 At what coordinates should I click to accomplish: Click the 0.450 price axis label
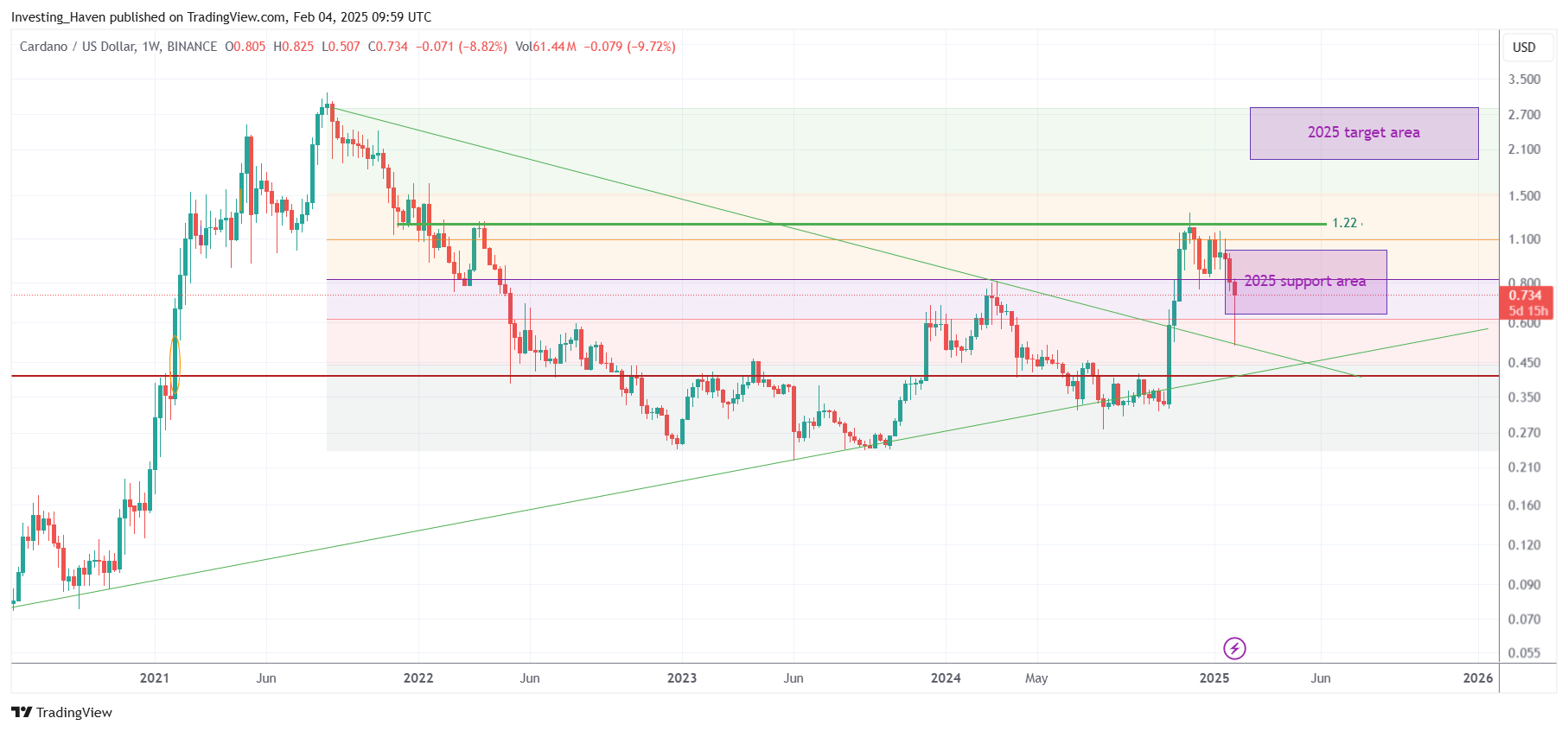pos(1524,363)
